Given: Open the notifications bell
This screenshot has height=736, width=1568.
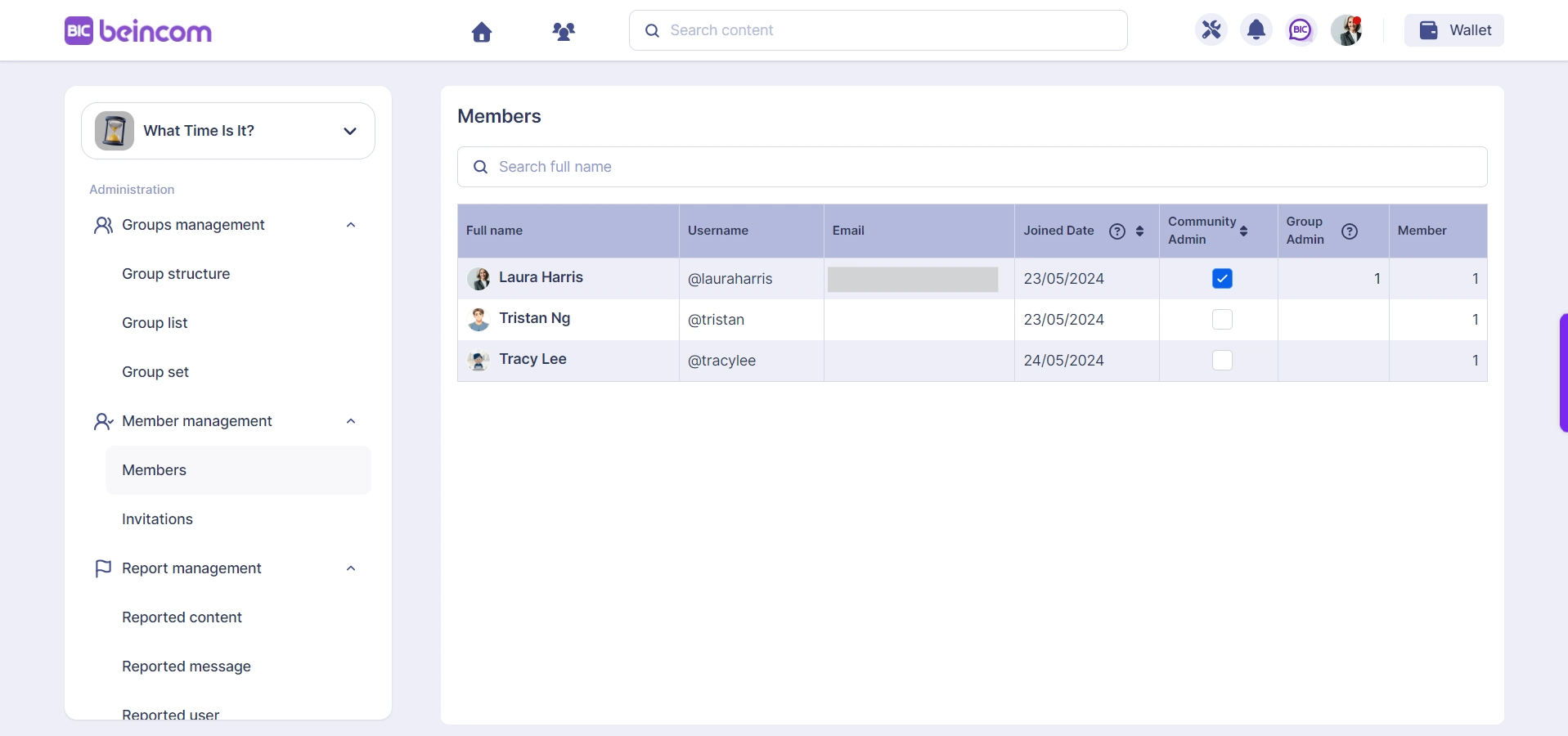Looking at the screenshot, I should point(1256,30).
